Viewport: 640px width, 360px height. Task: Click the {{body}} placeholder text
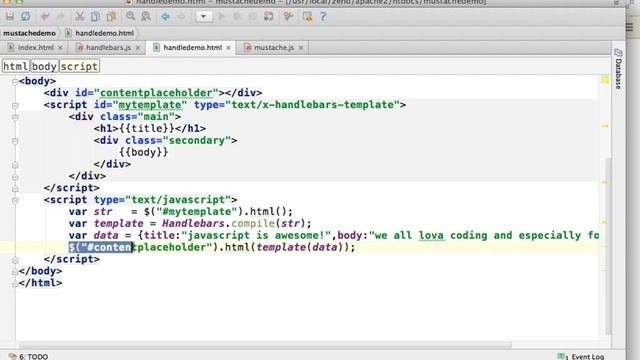144,152
